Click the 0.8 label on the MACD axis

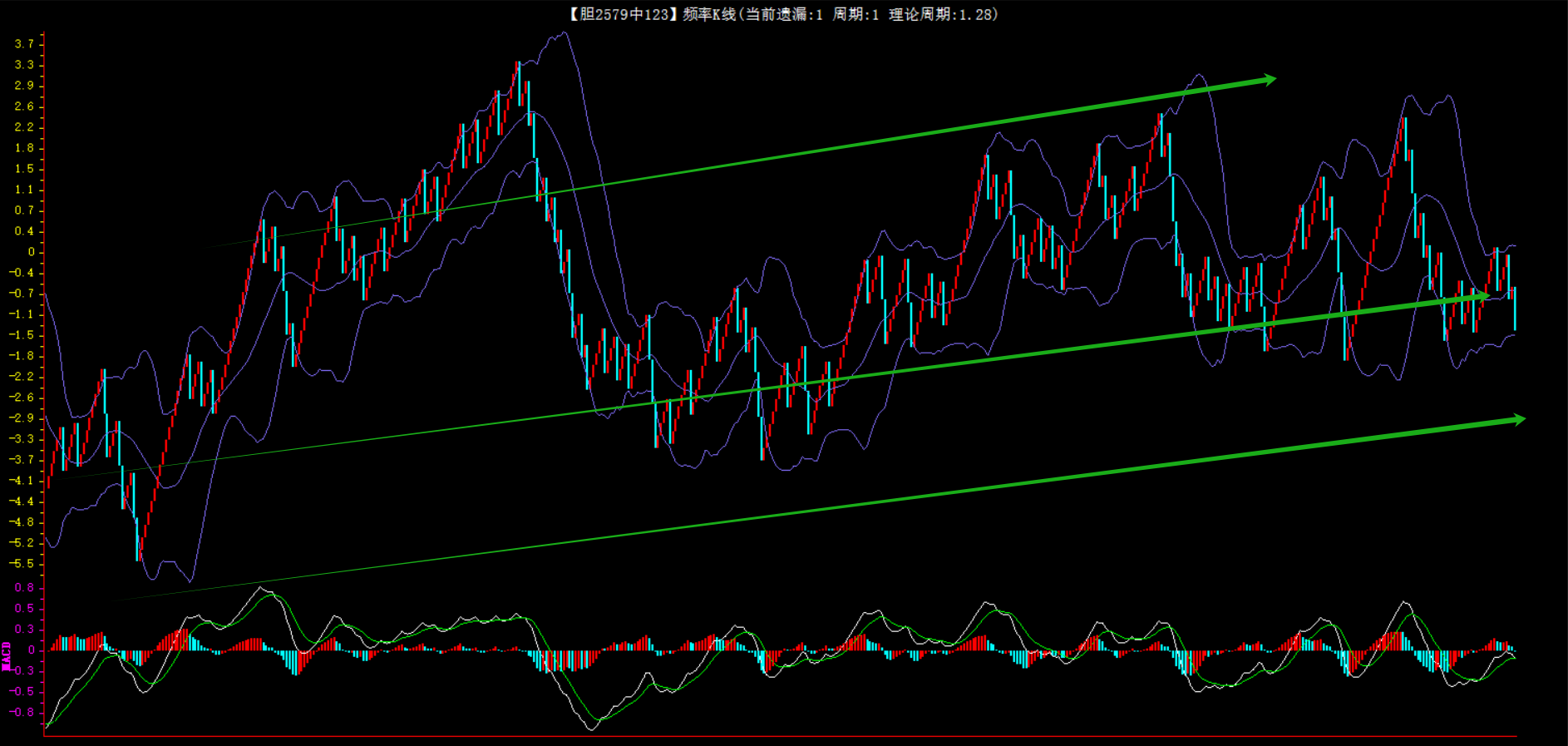[x=24, y=588]
